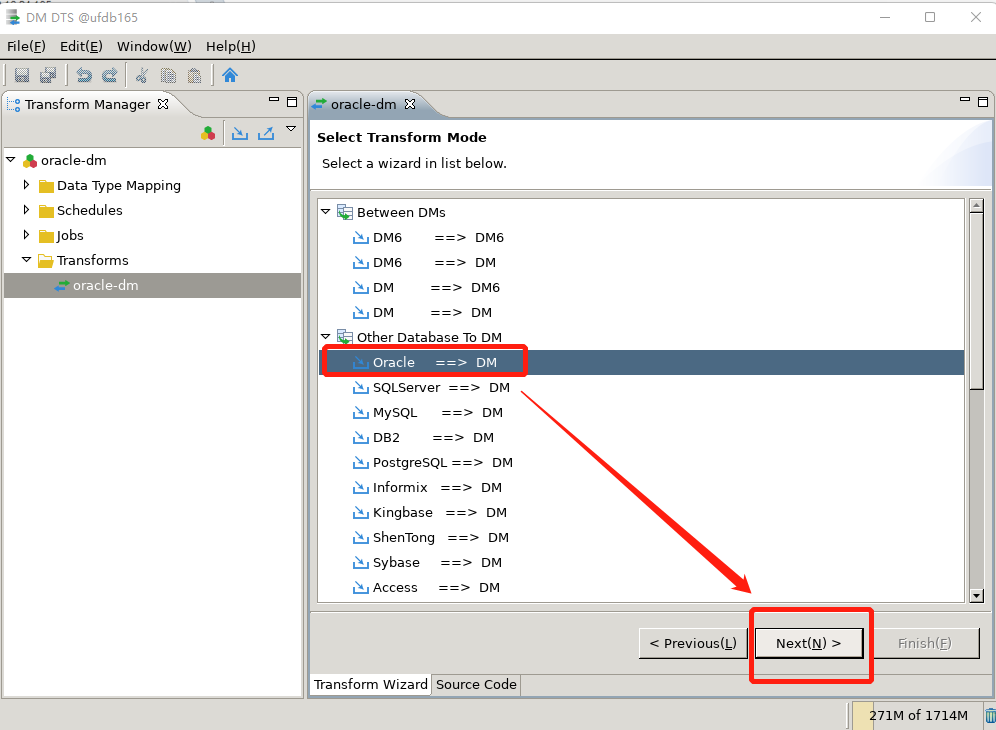Close the oracle-dm editor tab
This screenshot has width=996, height=730.
pyautogui.click(x=410, y=104)
